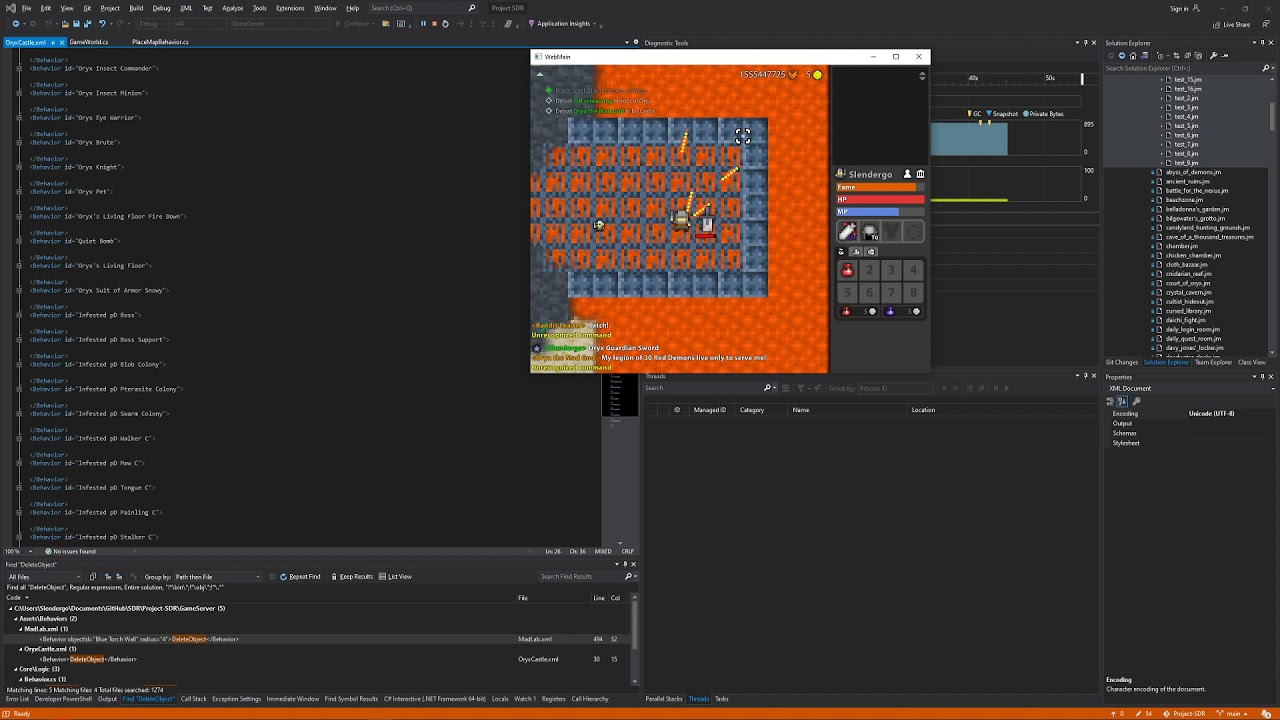Screen dimensions: 1280x720
Task: Click the HP bar in game
Action: (880, 199)
